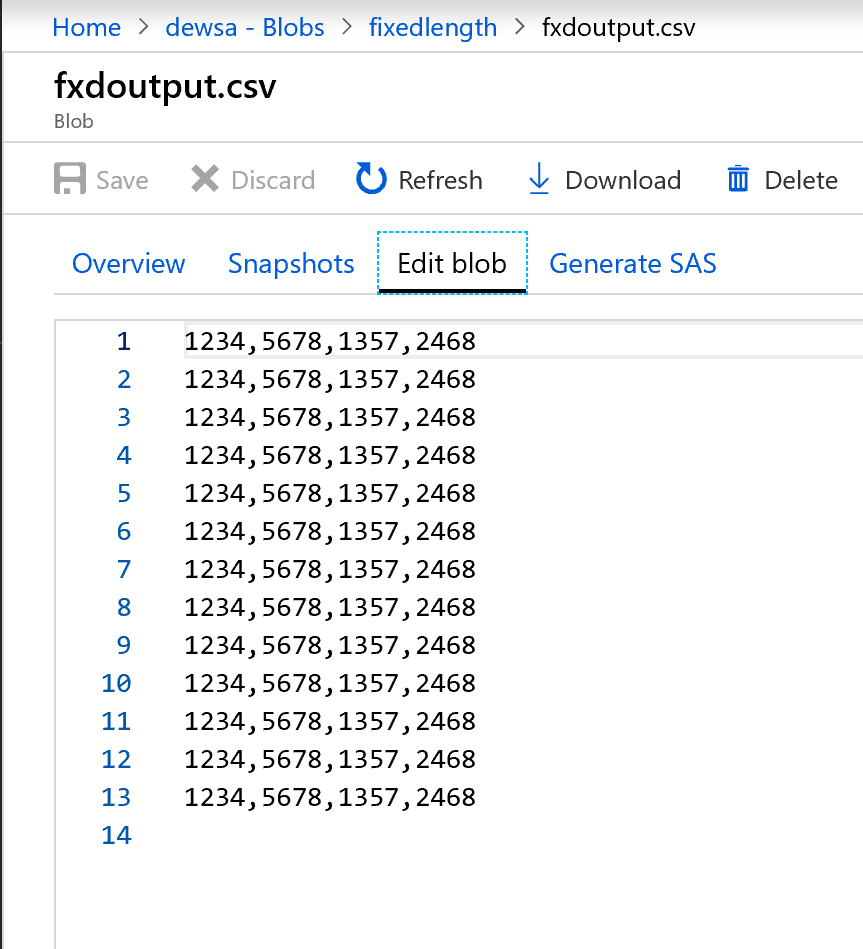Image resolution: width=863 pixels, height=949 pixels.
Task: Open dewsa - Blobs from the breadcrumb
Action: (245, 27)
